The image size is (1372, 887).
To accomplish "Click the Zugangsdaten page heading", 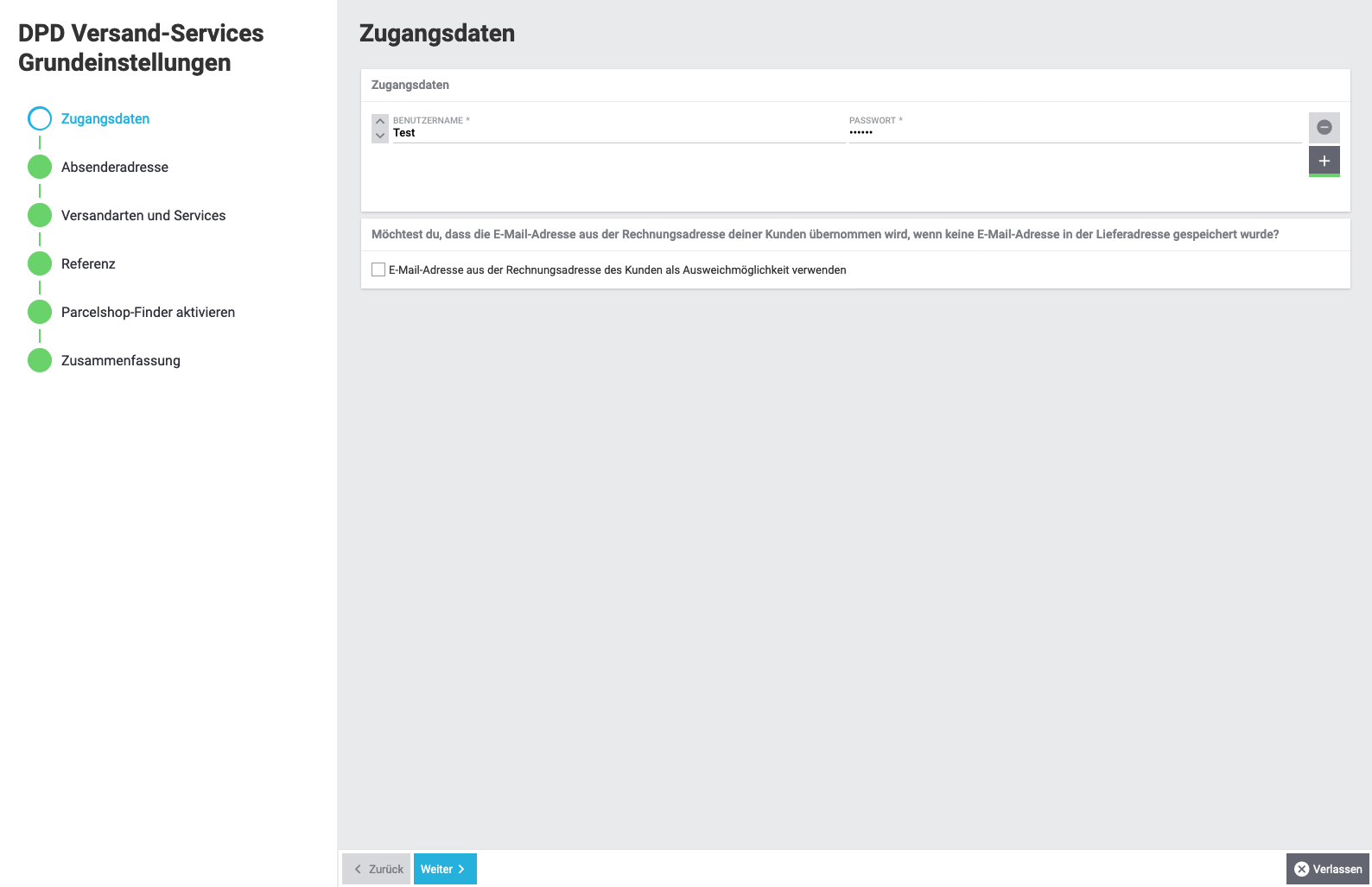I will (437, 33).
